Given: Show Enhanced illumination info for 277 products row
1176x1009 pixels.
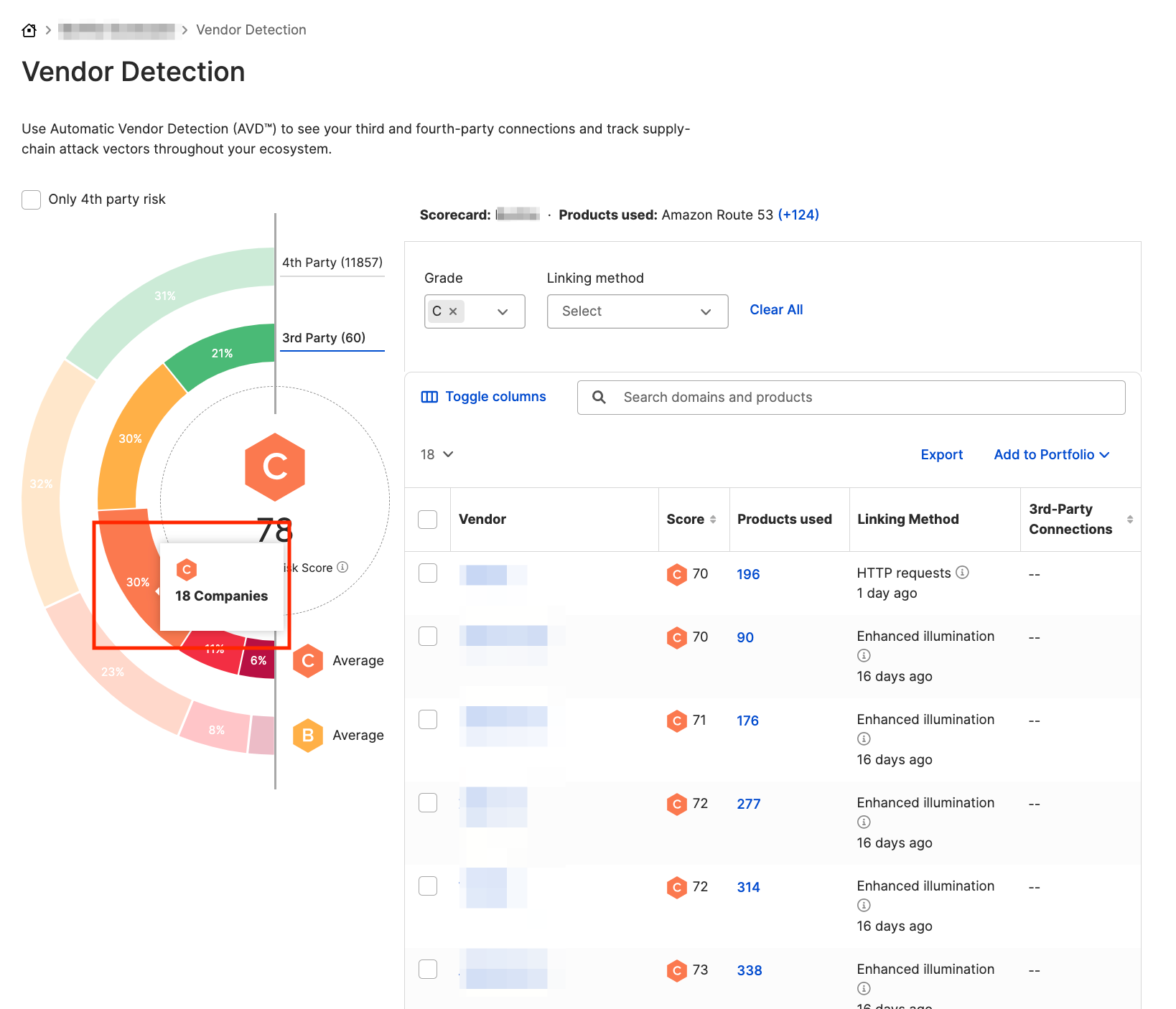Looking at the screenshot, I should pyautogui.click(x=864, y=822).
